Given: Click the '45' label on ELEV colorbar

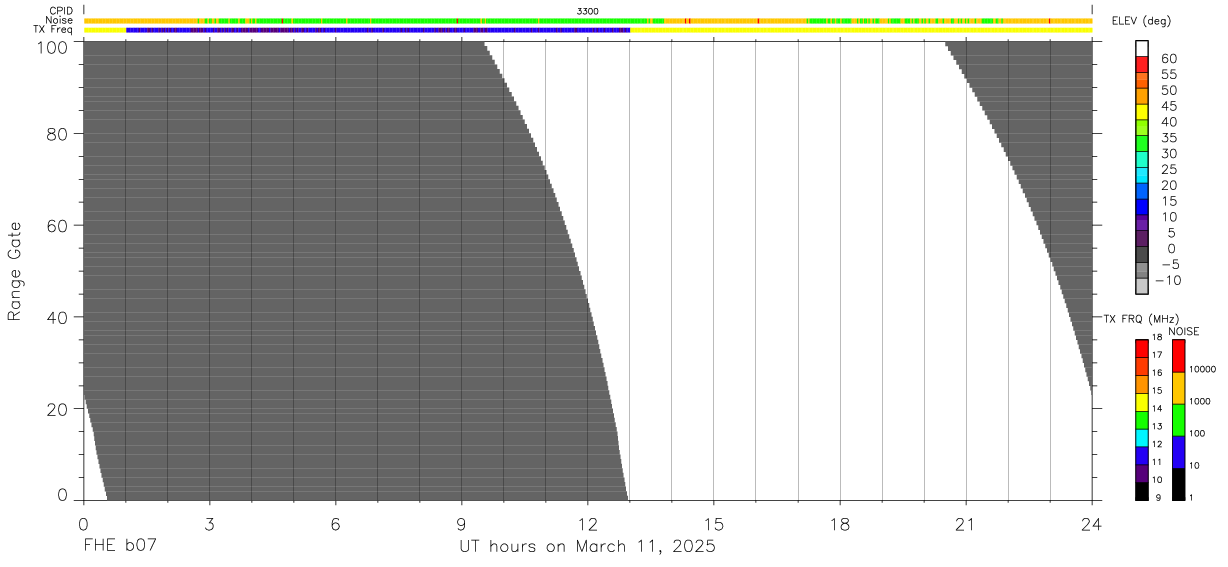Looking at the screenshot, I should click(1168, 106).
